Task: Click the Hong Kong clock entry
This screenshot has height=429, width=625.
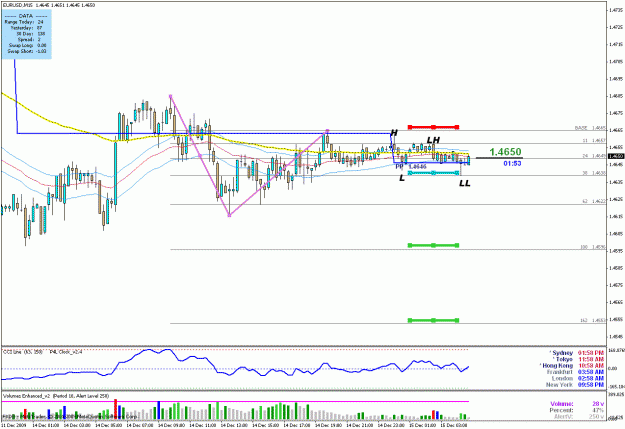Action: [572, 366]
